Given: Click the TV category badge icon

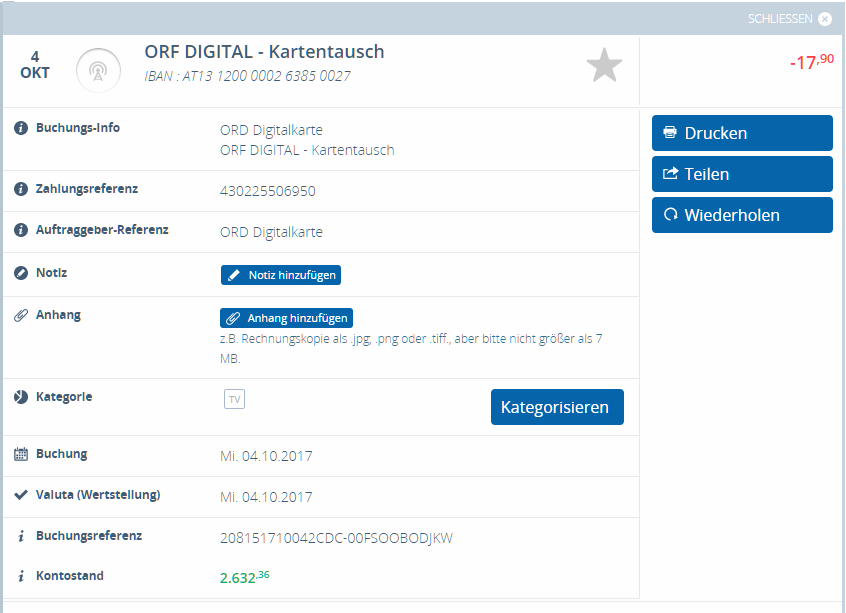Looking at the screenshot, I should coord(234,399).
